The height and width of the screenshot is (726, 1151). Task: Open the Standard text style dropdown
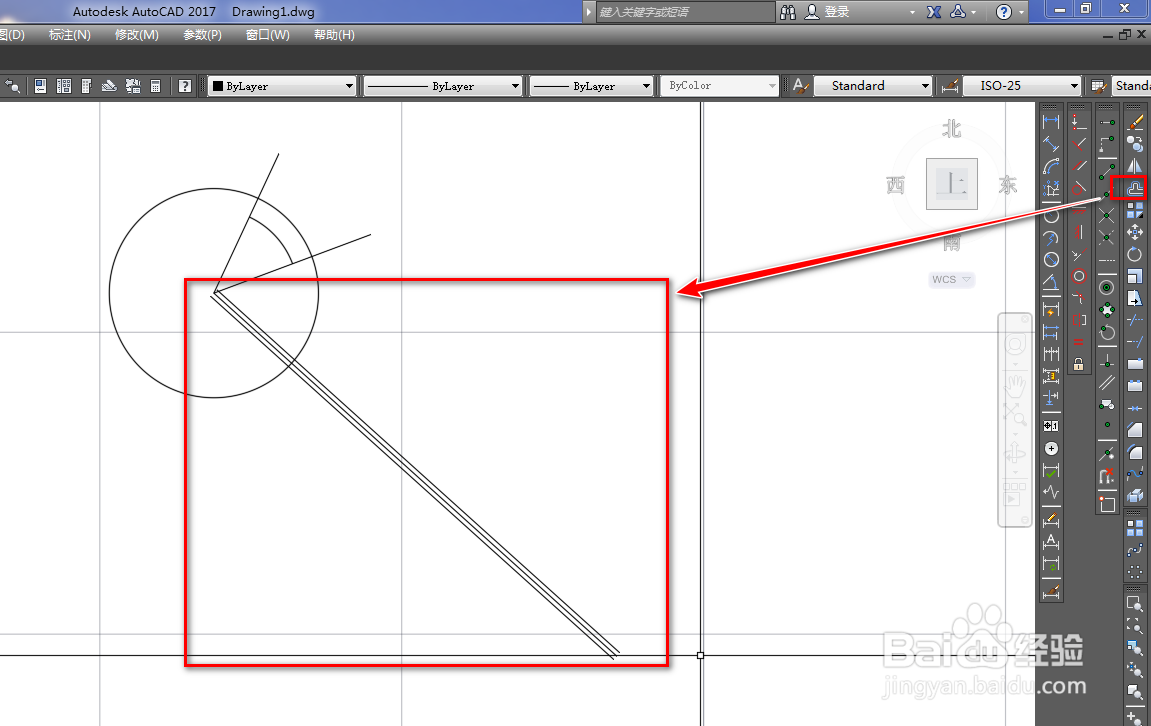874,86
